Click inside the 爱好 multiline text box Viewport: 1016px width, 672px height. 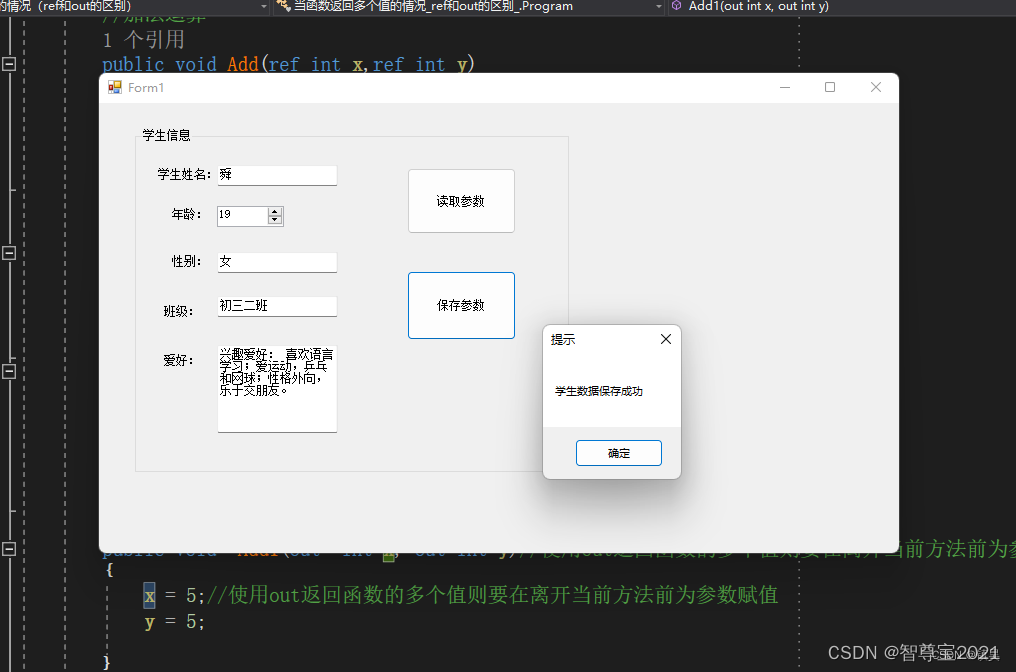(277, 388)
